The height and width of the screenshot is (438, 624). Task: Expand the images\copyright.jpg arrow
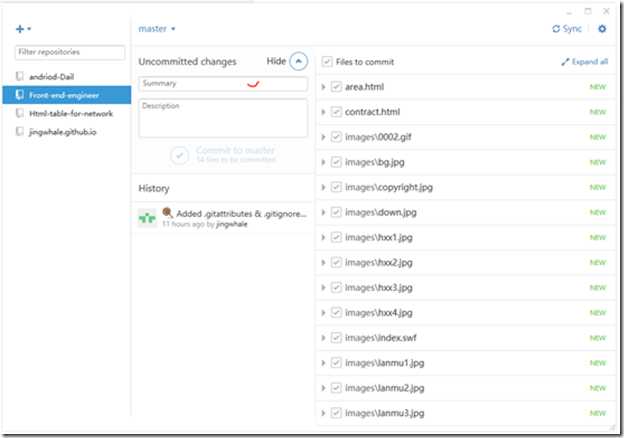point(323,187)
